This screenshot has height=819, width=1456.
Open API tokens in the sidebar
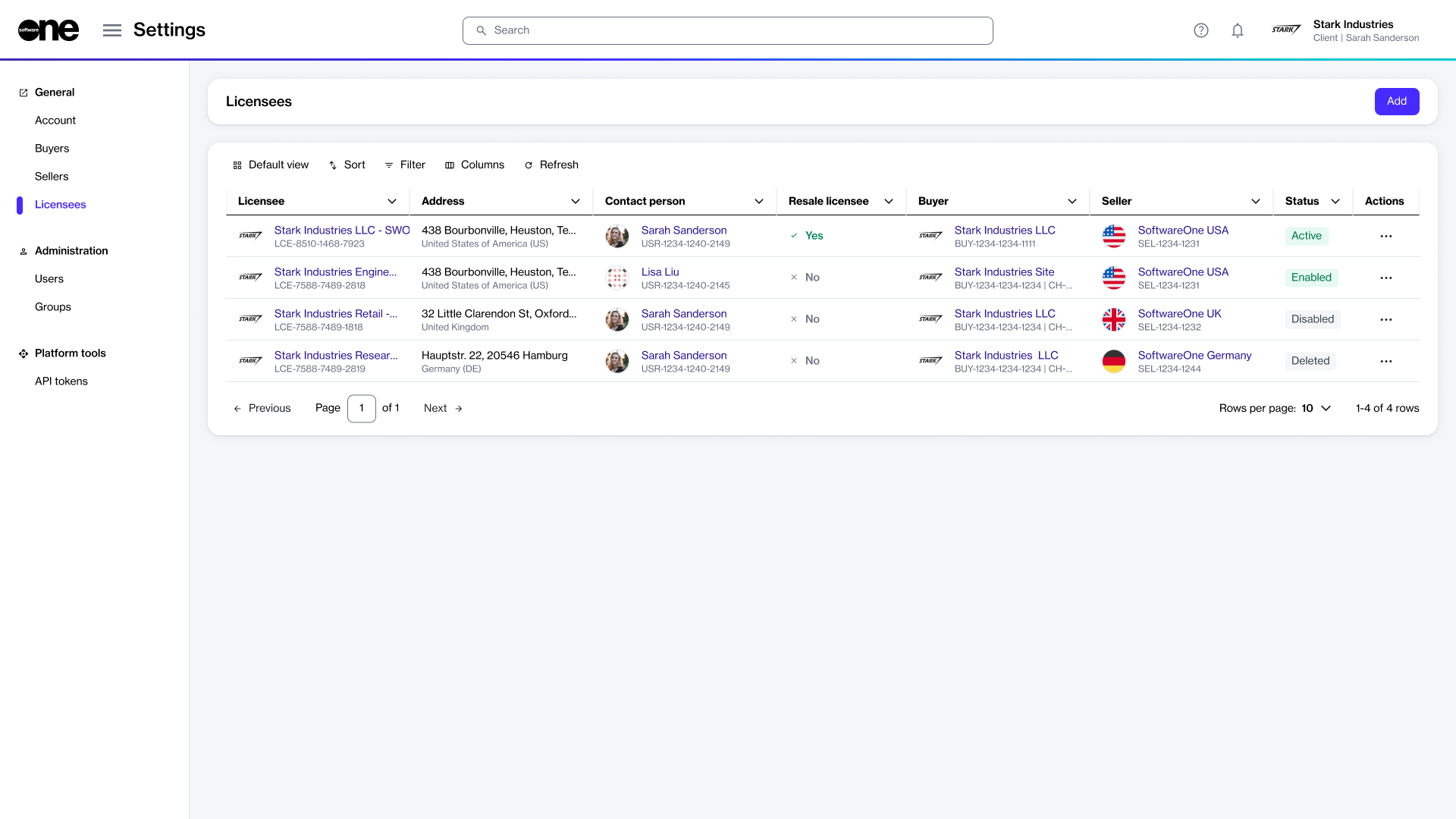(x=61, y=381)
